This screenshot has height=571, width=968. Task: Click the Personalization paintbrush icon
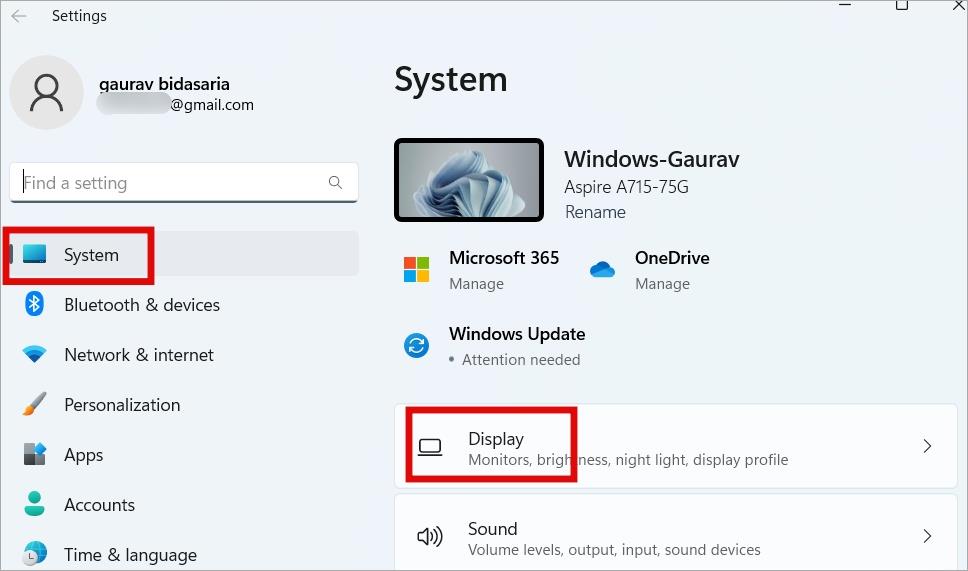tap(34, 404)
